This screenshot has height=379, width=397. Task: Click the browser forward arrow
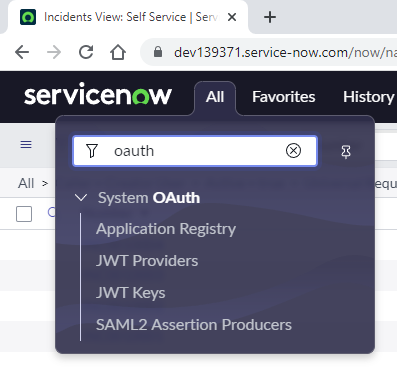[x=54, y=52]
